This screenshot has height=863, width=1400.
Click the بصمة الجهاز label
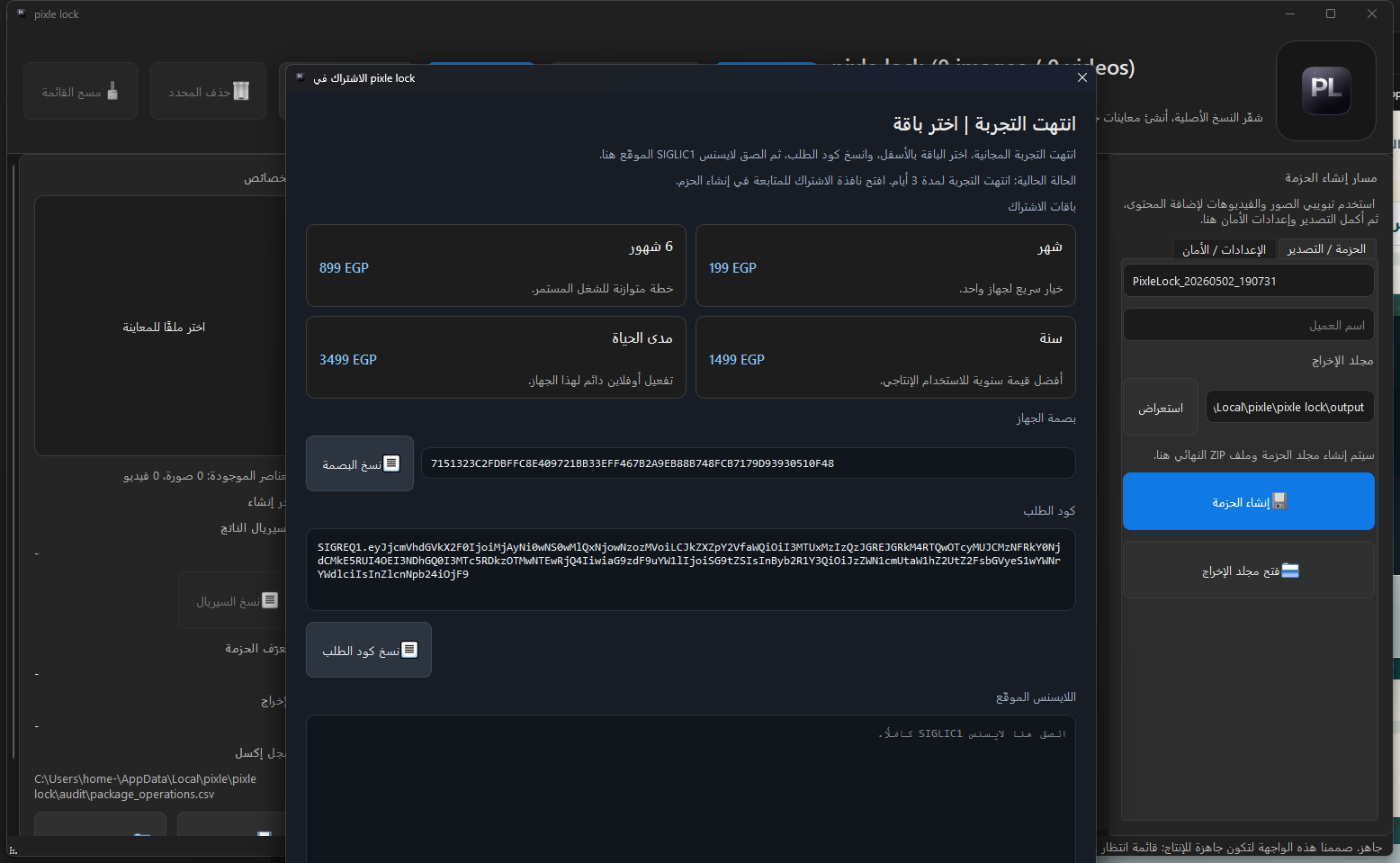(x=1046, y=418)
